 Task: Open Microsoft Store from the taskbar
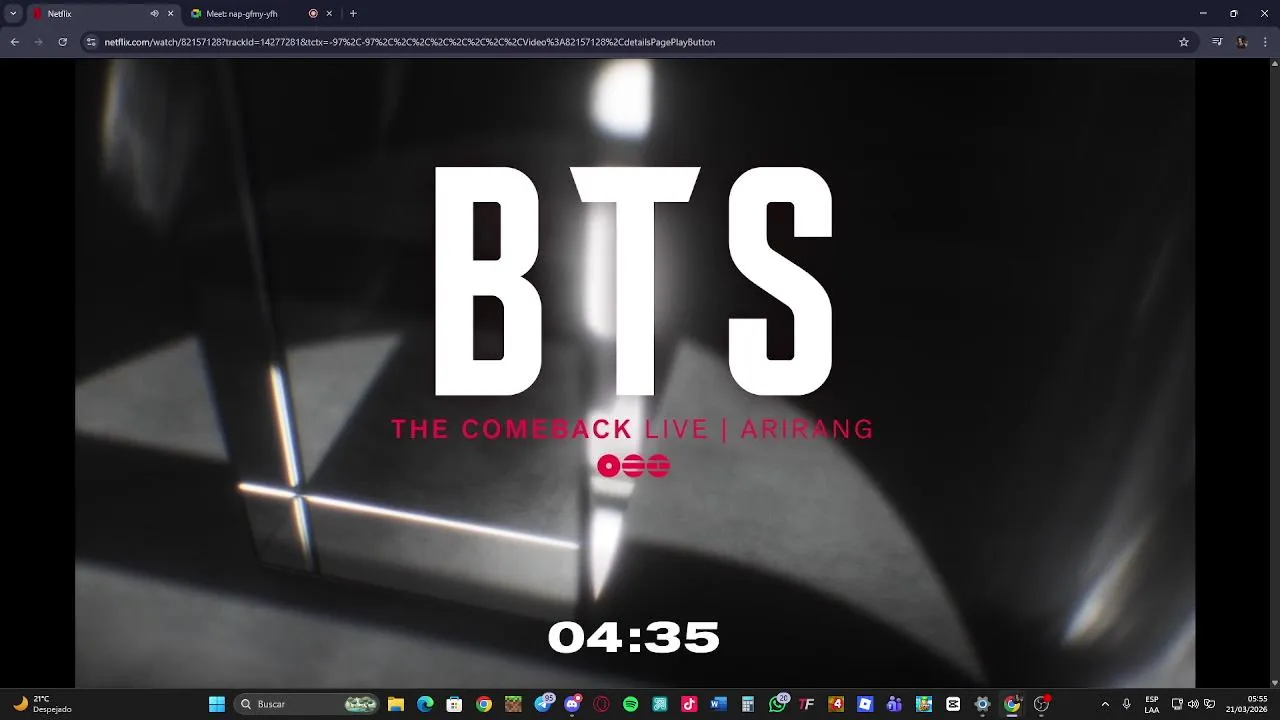pos(454,704)
